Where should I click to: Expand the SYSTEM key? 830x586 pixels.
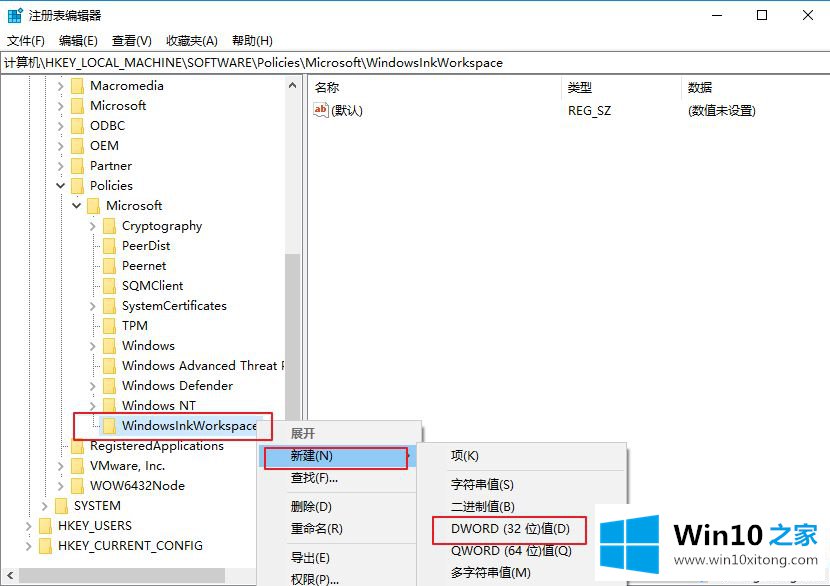pos(44,506)
